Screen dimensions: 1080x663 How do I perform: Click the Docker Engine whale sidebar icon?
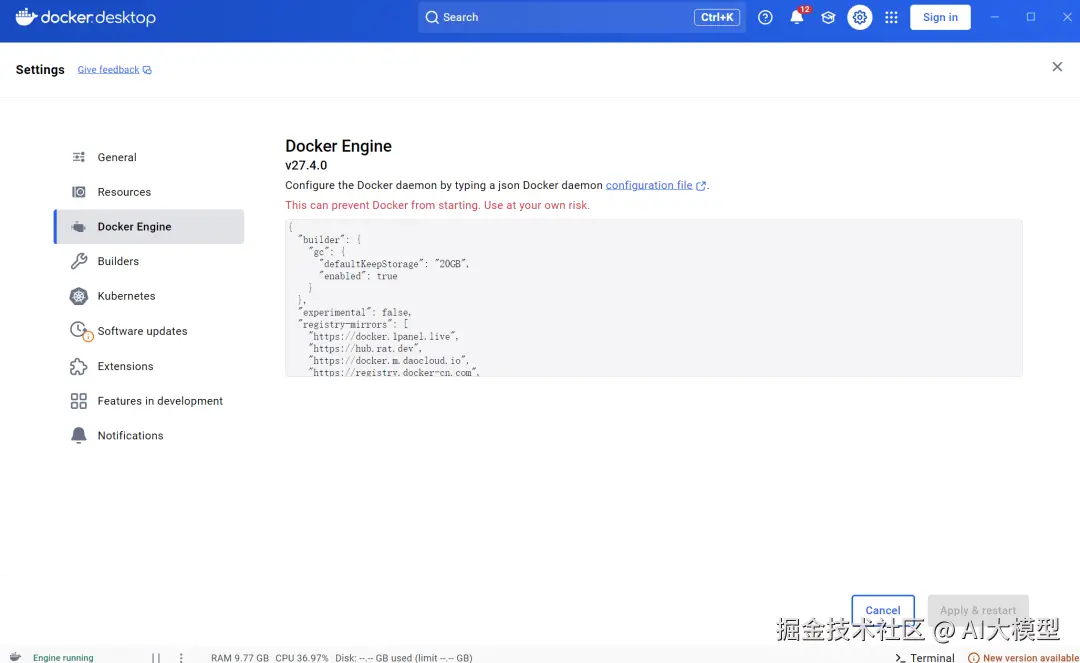click(79, 227)
